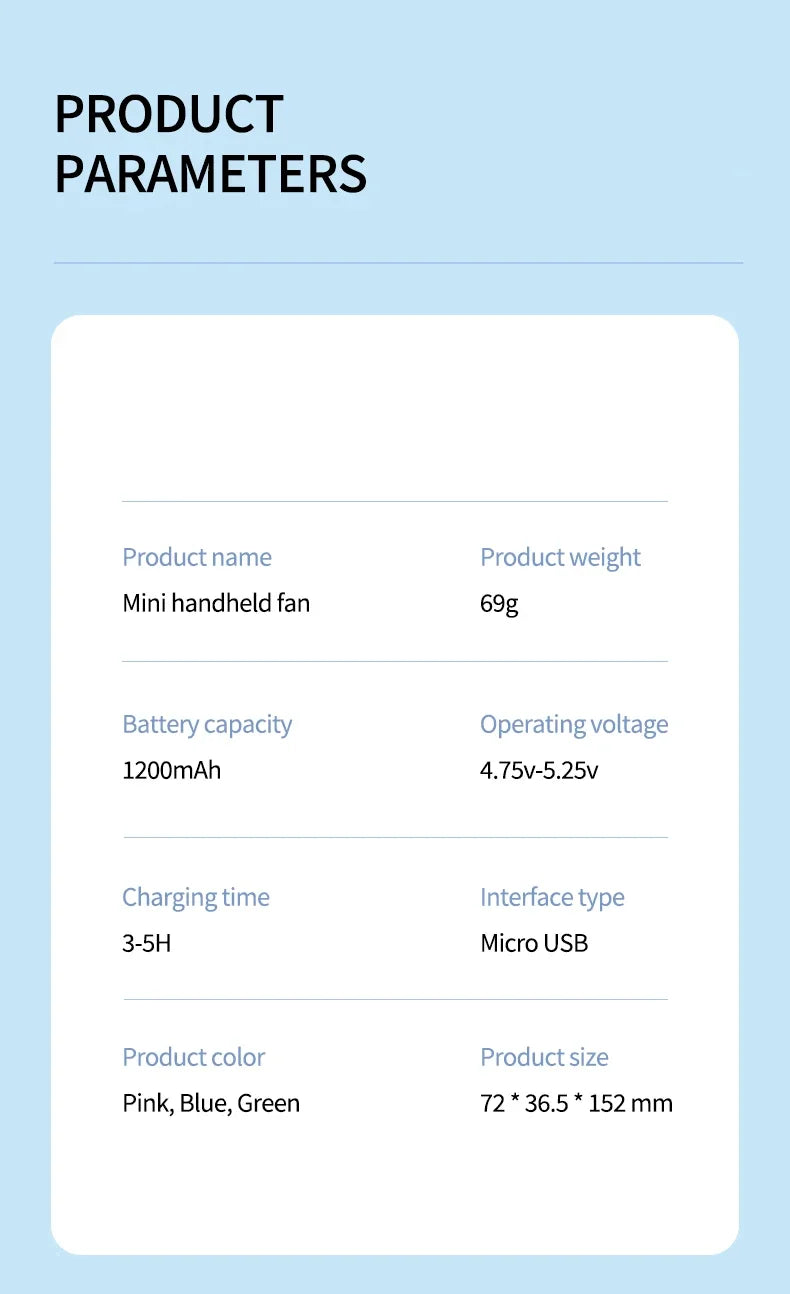Click the Operating voltage label
The height and width of the screenshot is (1294, 790).
point(574,724)
